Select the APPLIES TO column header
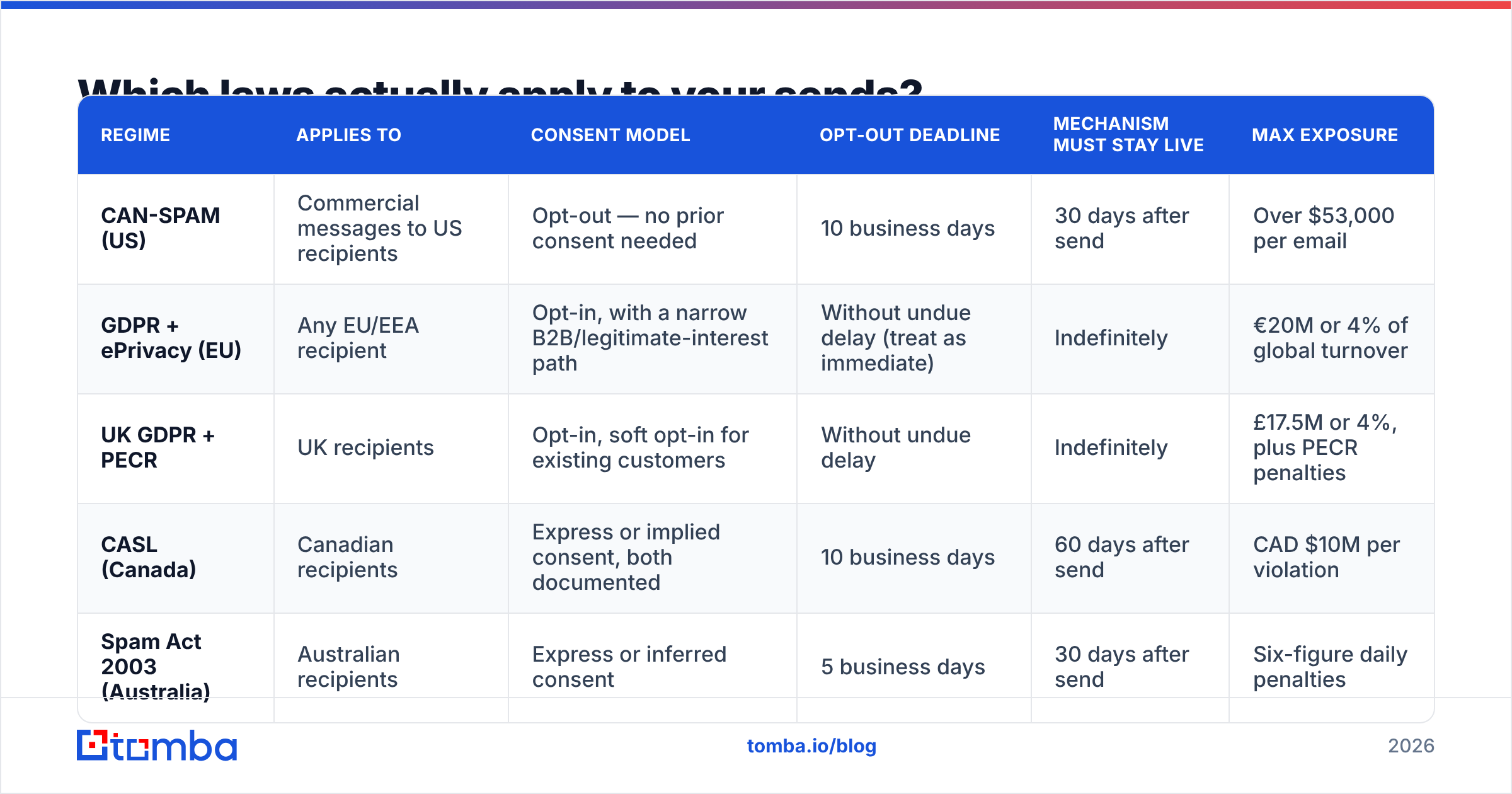This screenshot has height=794, width=1512. coord(348,135)
